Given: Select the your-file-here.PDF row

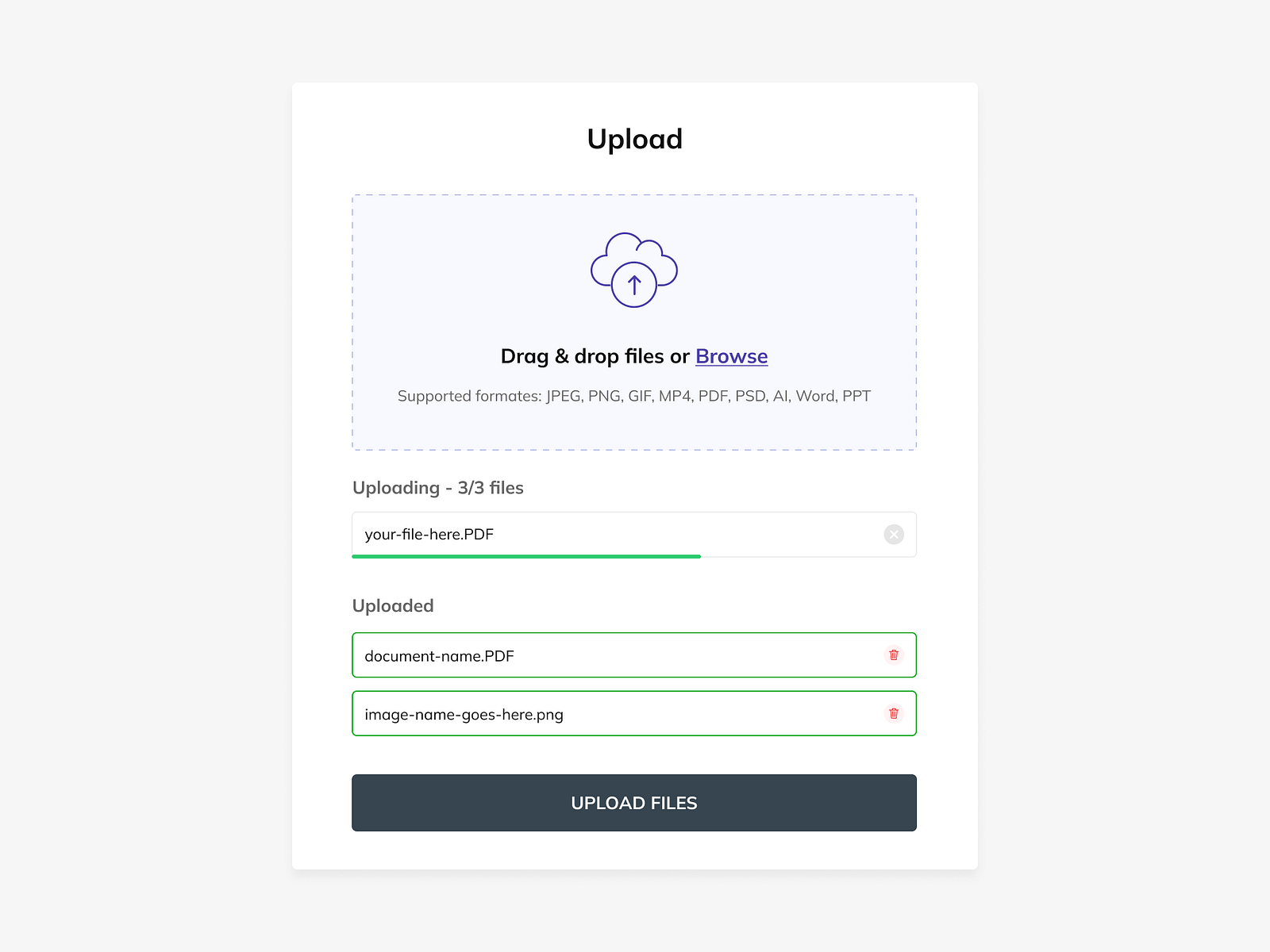Looking at the screenshot, I should [x=556, y=534].
